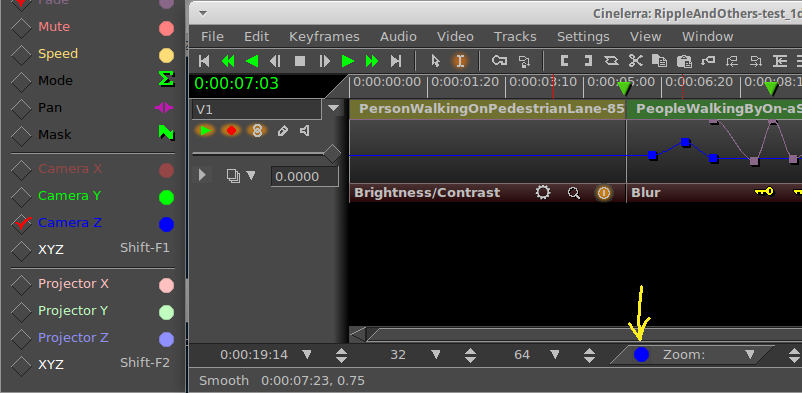Click the V1 track fade slider handle
The height and width of the screenshot is (393, 802).
click(332, 154)
